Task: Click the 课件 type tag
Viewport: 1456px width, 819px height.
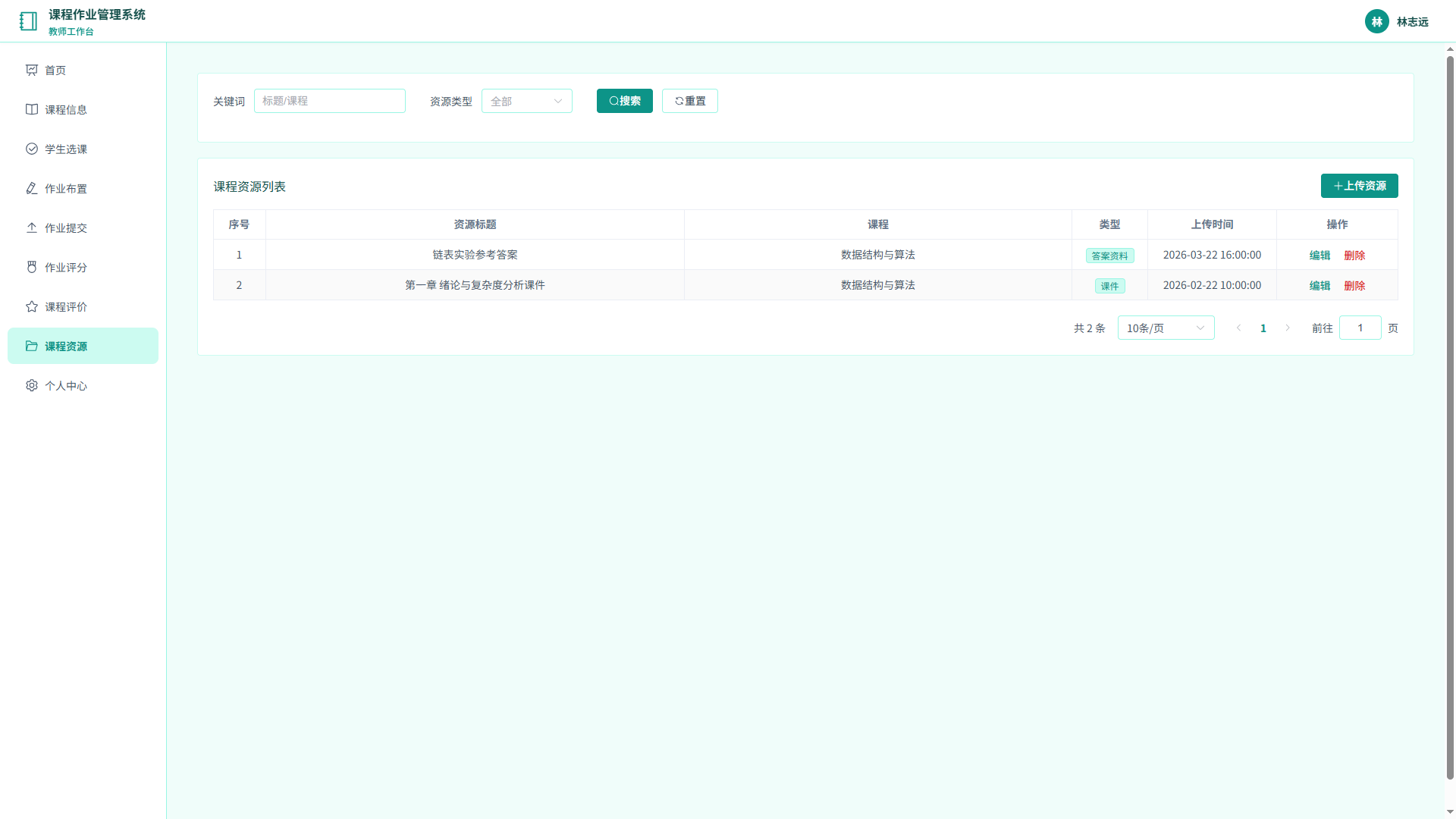Action: (x=1109, y=286)
